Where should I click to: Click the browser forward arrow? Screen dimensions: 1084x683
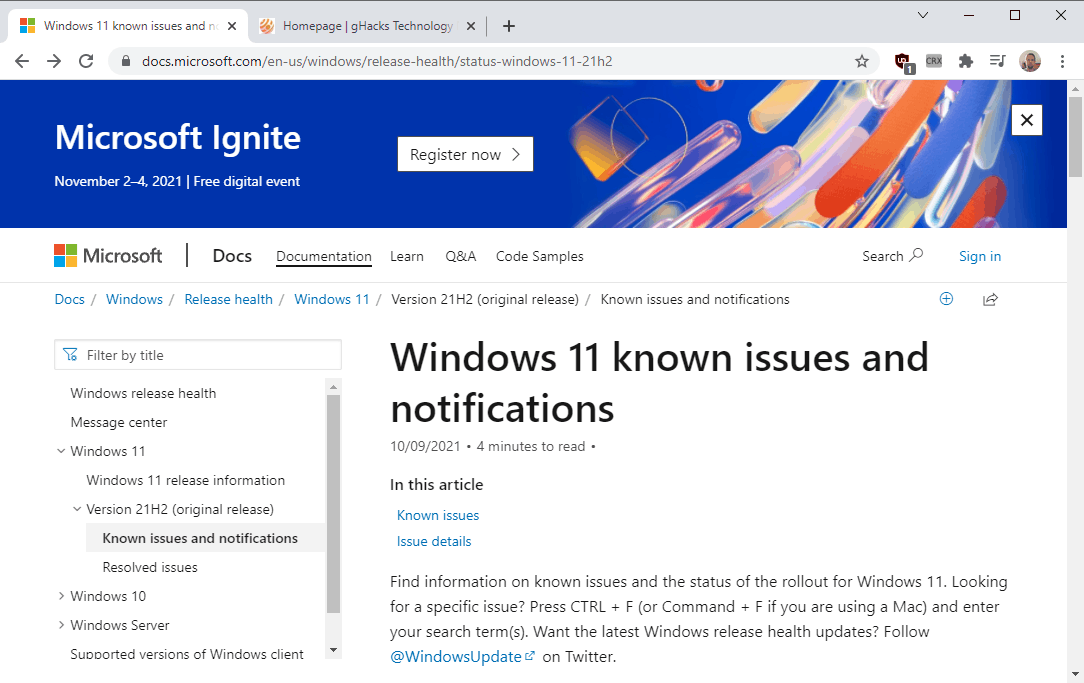(54, 61)
